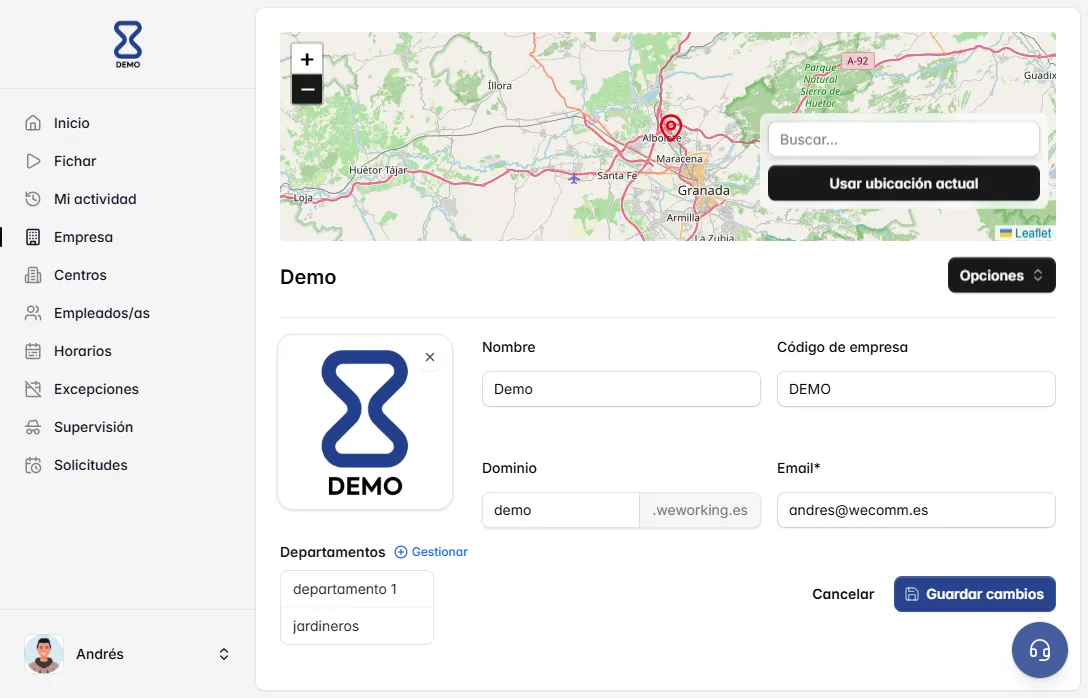
Task: Click the Horarios calendar icon
Action: click(33, 351)
